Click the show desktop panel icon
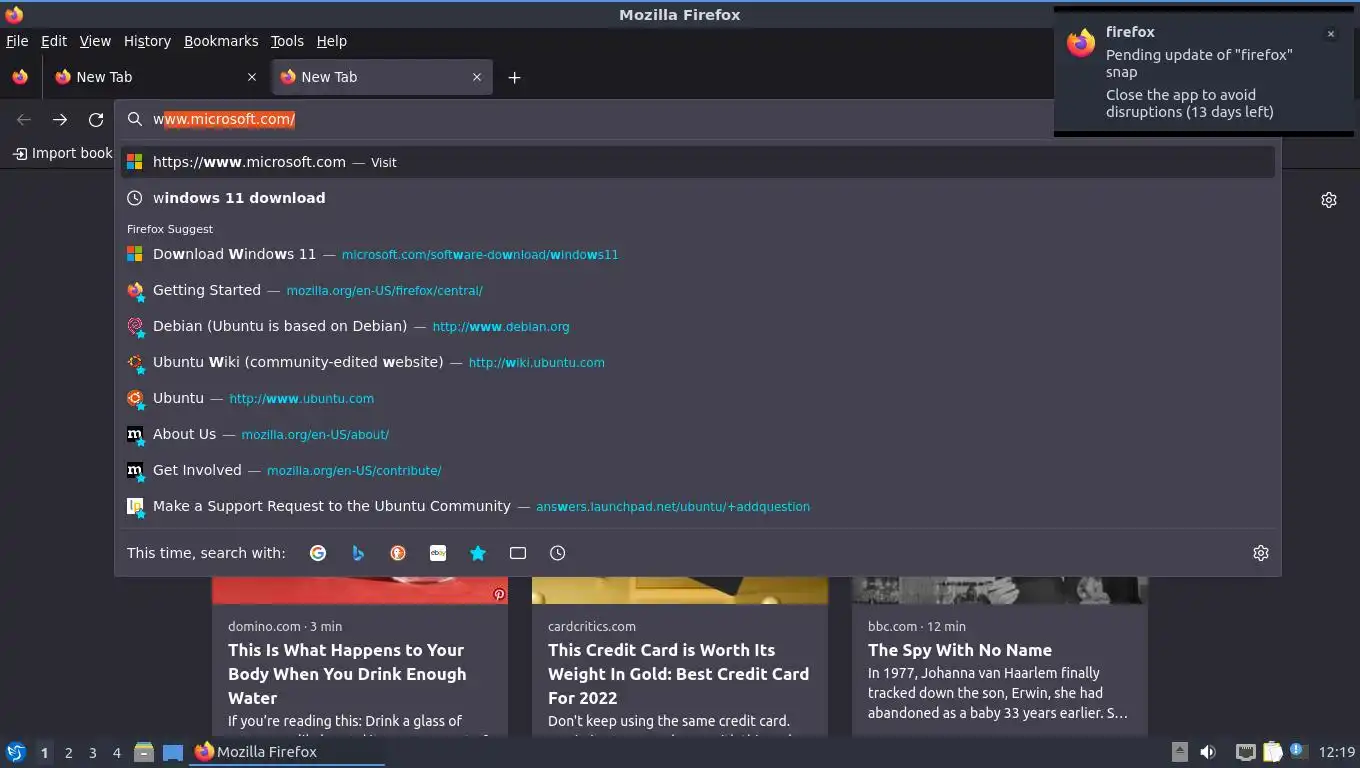Image resolution: width=1360 pixels, height=768 pixels. [173, 752]
